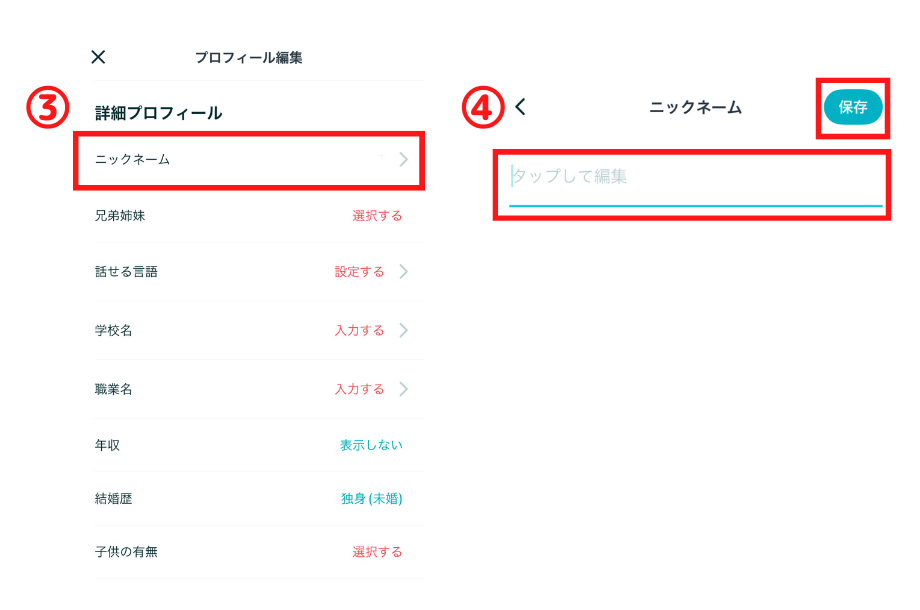The height and width of the screenshot is (610, 920).
Task: Click the chevron beside 話せる言語
Action: coord(405,271)
